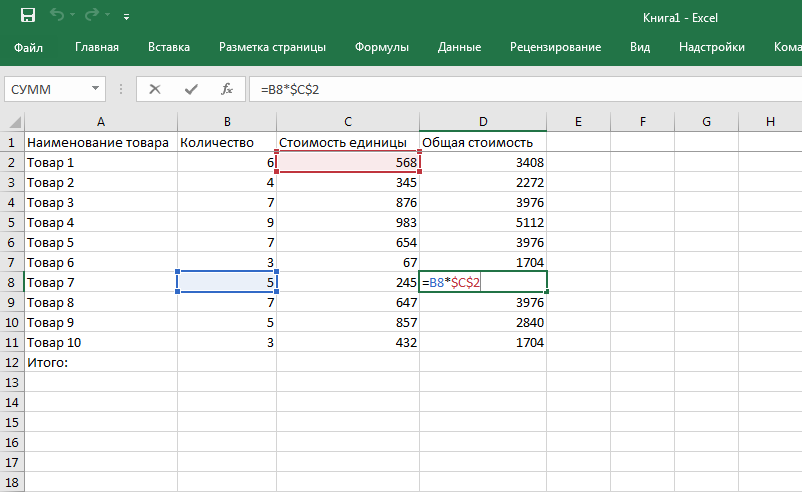802x492 pixels.
Task: Click inside the formula bar text
Action: pos(290,90)
